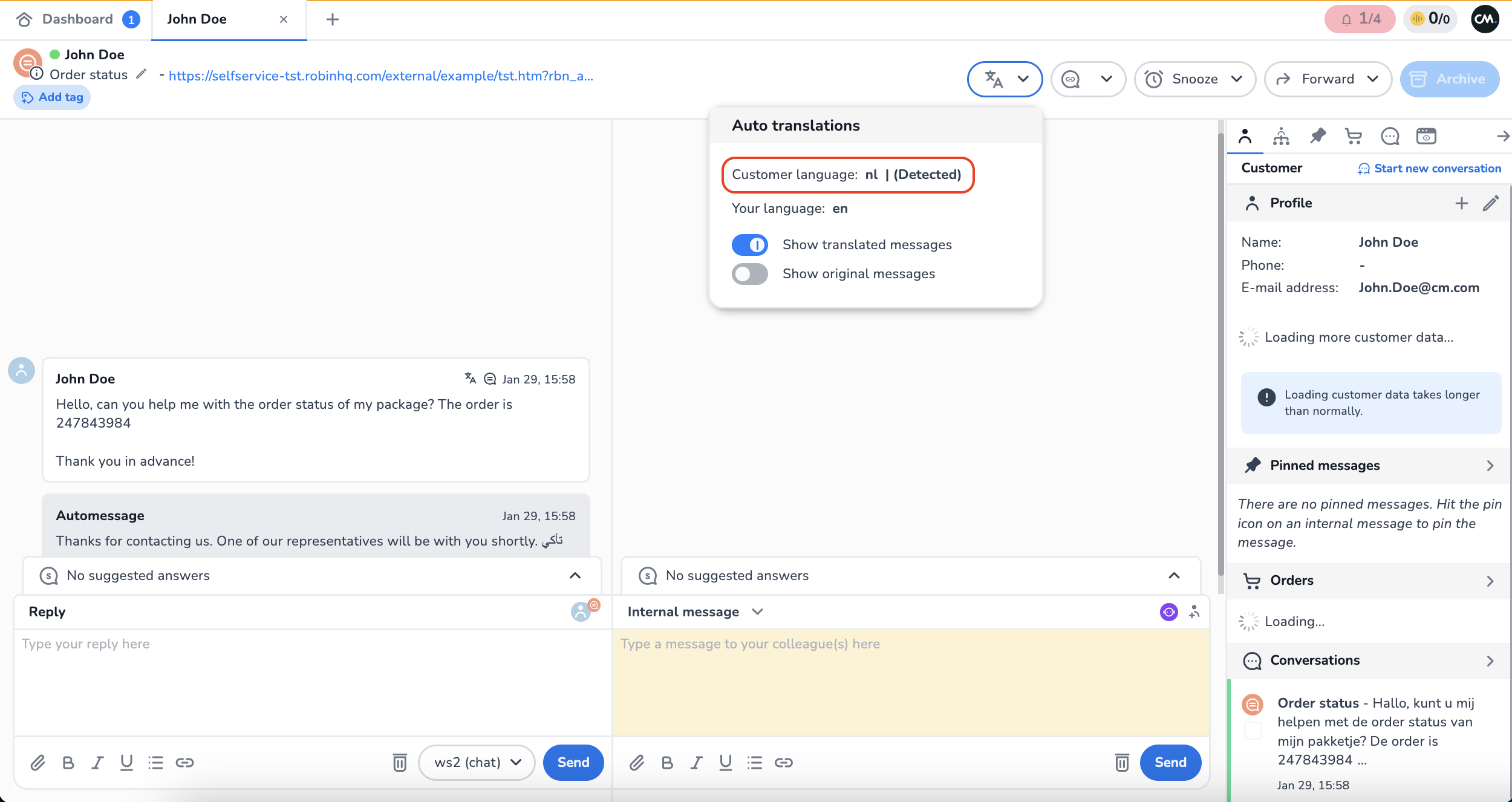Open the auto translations language dropdown

(1005, 79)
